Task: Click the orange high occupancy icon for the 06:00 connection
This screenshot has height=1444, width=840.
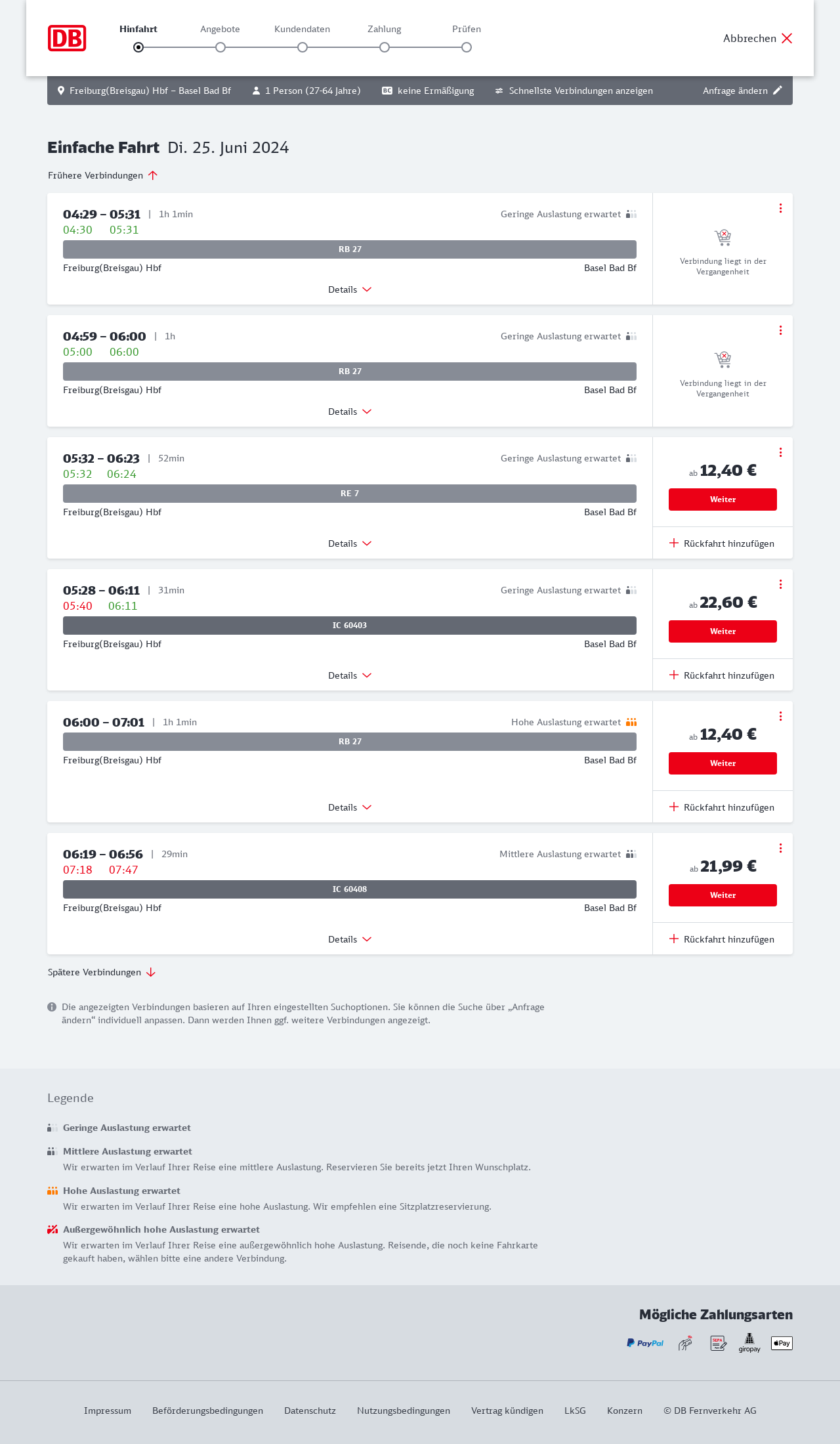Action: click(631, 722)
